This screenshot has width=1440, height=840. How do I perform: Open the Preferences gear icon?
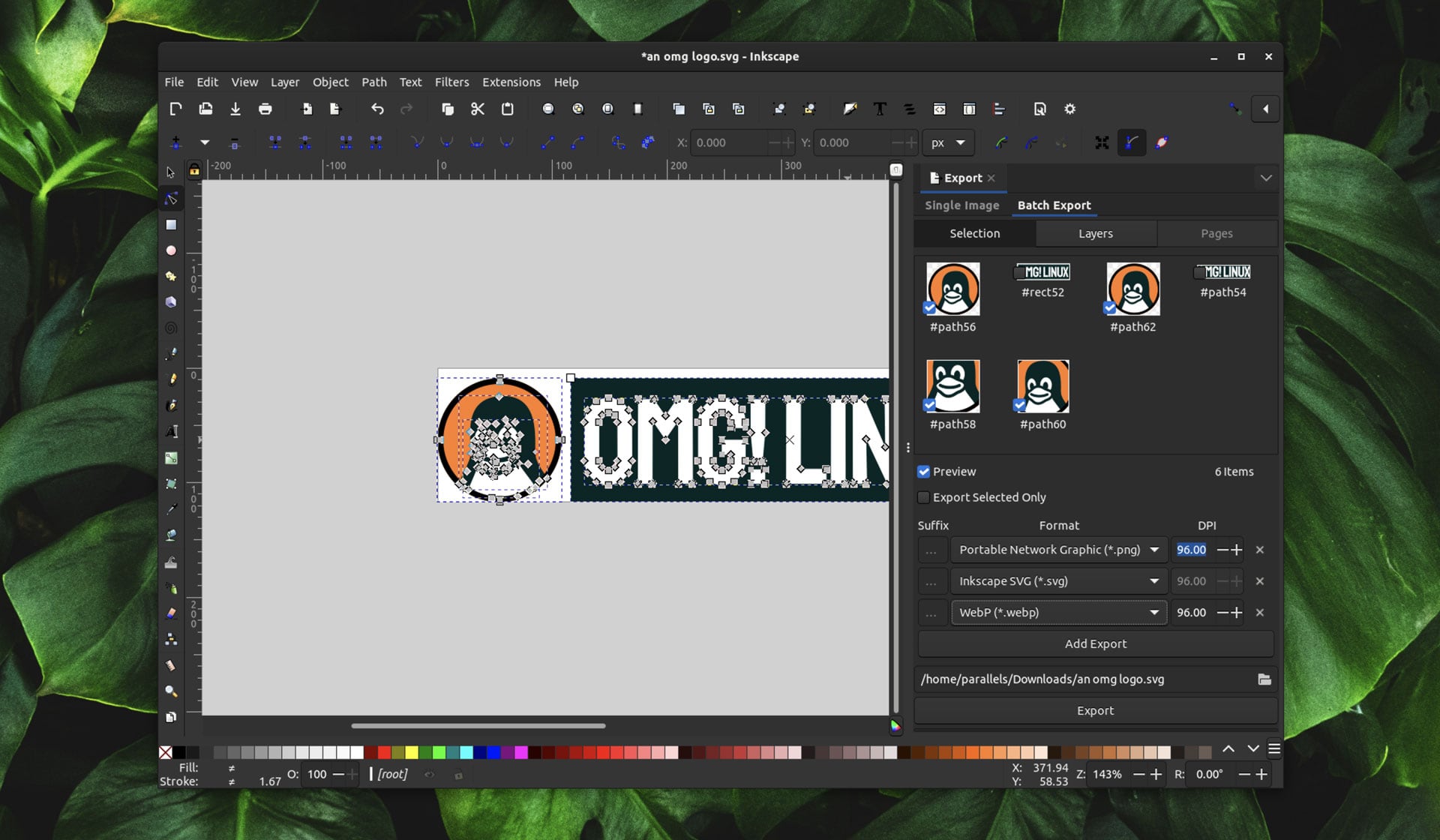[x=1070, y=109]
